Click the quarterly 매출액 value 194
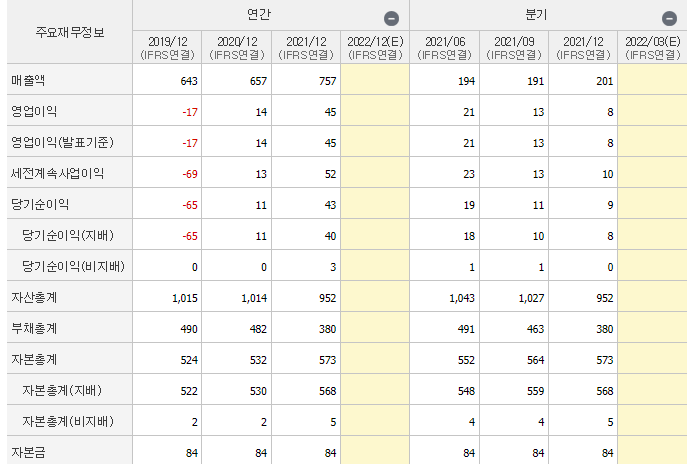 click(x=466, y=81)
